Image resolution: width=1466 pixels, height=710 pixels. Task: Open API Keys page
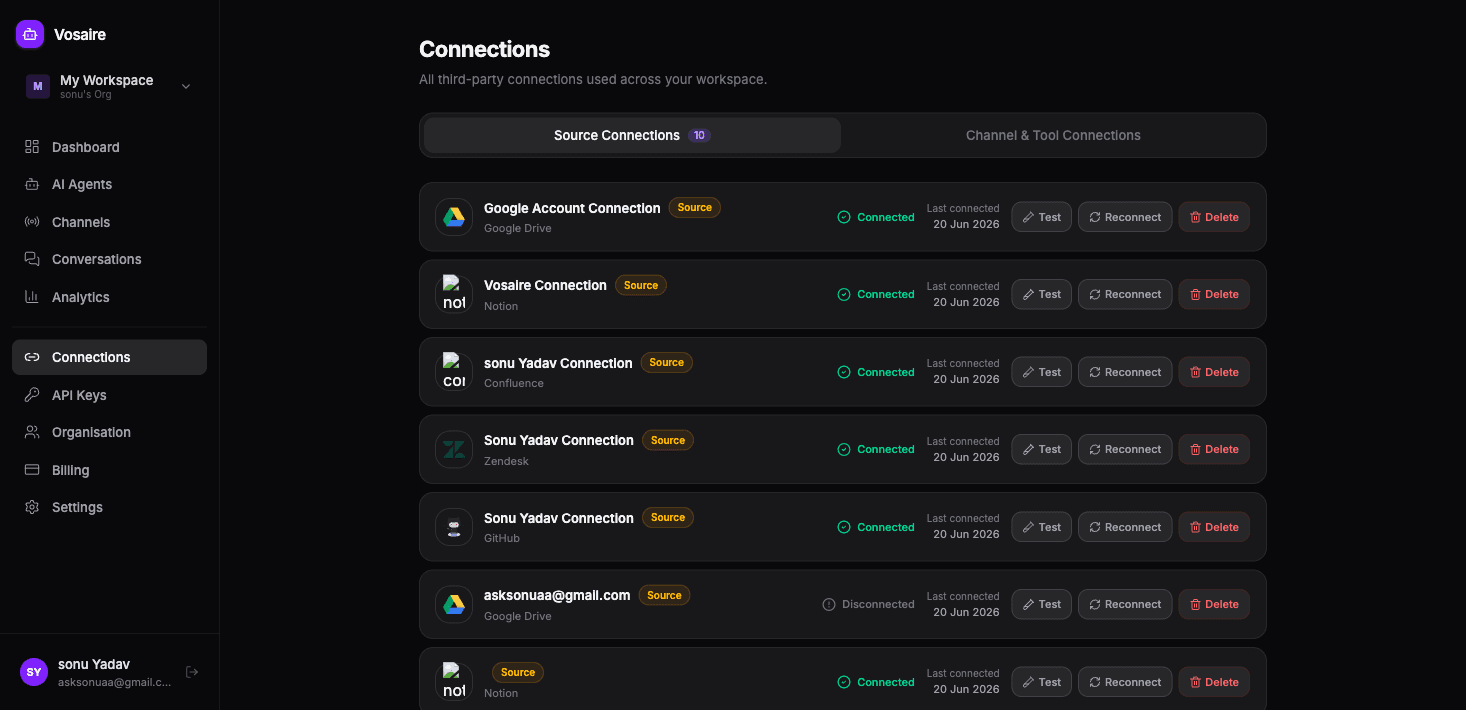click(109, 395)
